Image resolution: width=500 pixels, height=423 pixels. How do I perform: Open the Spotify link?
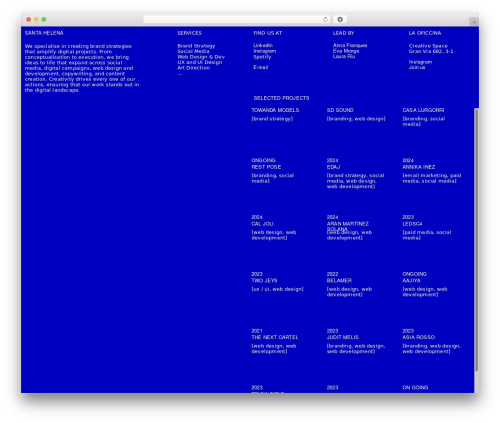pyautogui.click(x=262, y=57)
